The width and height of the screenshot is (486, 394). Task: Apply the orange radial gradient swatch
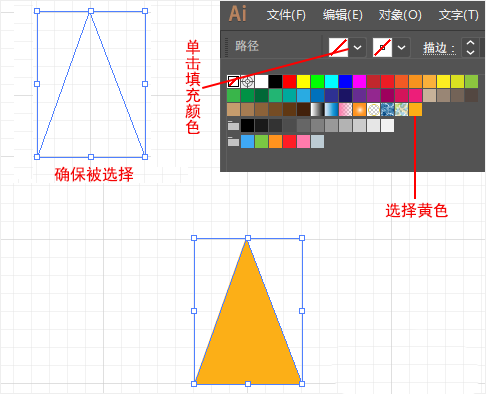pyautogui.click(x=359, y=109)
